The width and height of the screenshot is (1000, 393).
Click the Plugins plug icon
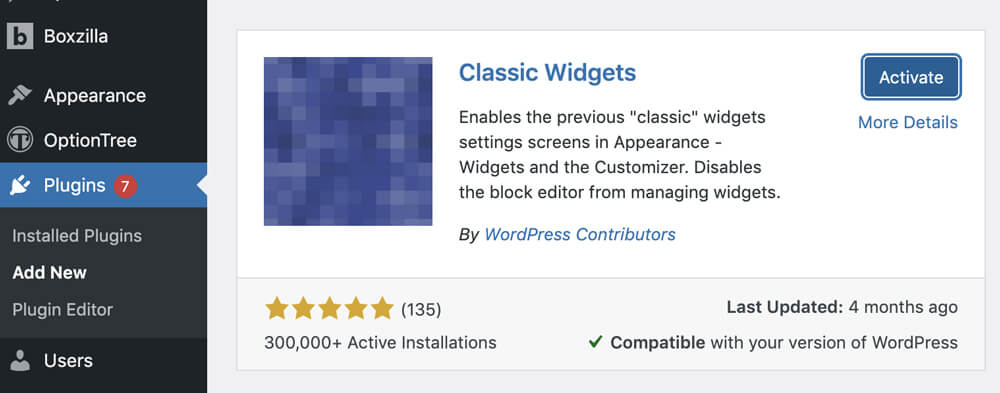point(20,186)
